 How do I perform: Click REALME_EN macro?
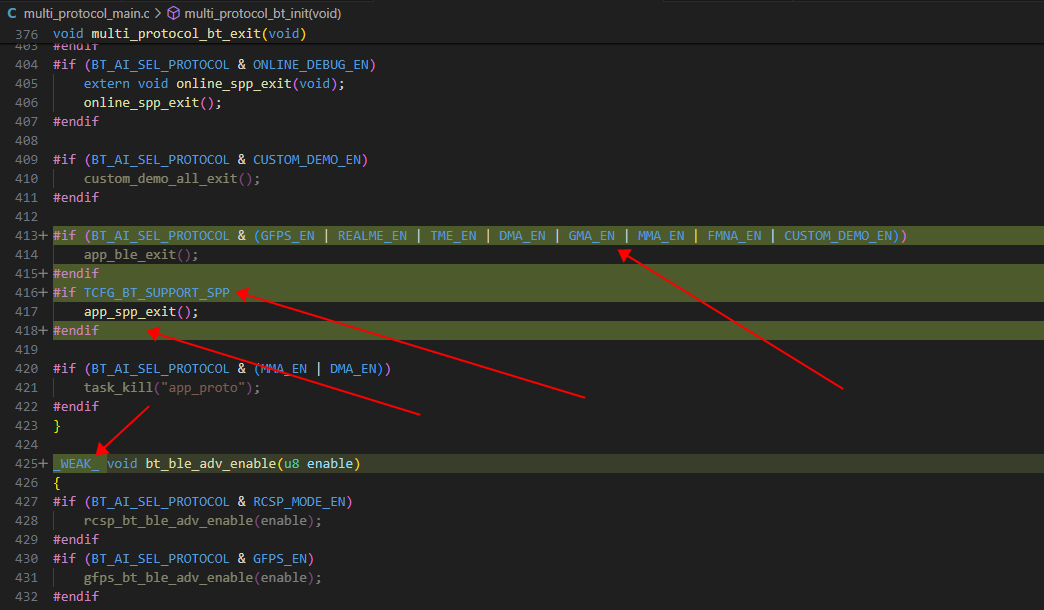[x=372, y=236]
